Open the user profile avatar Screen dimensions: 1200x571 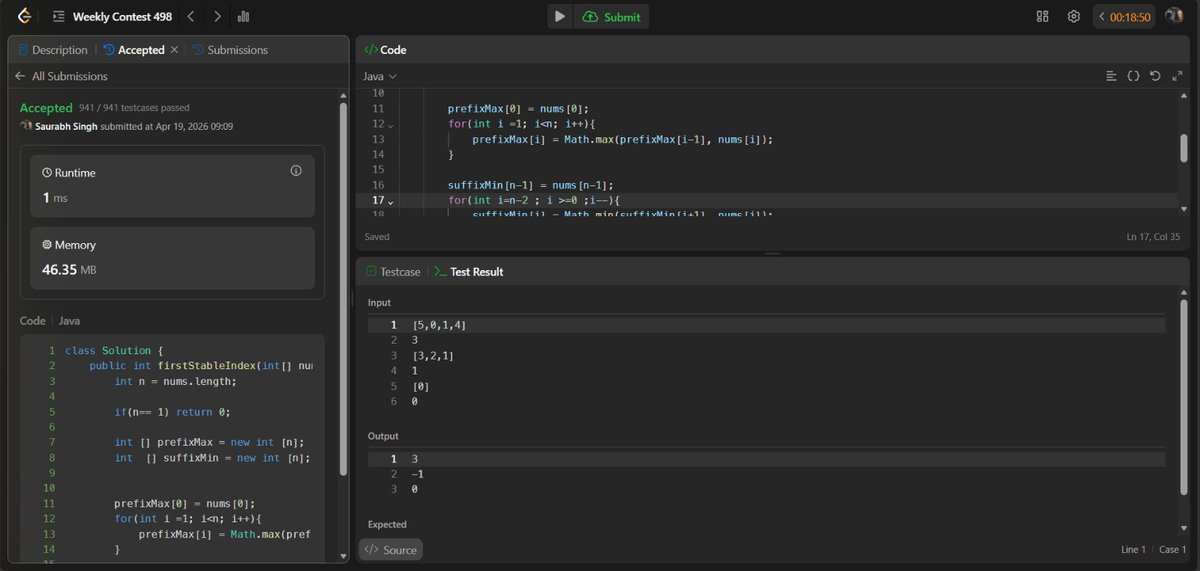point(1175,16)
